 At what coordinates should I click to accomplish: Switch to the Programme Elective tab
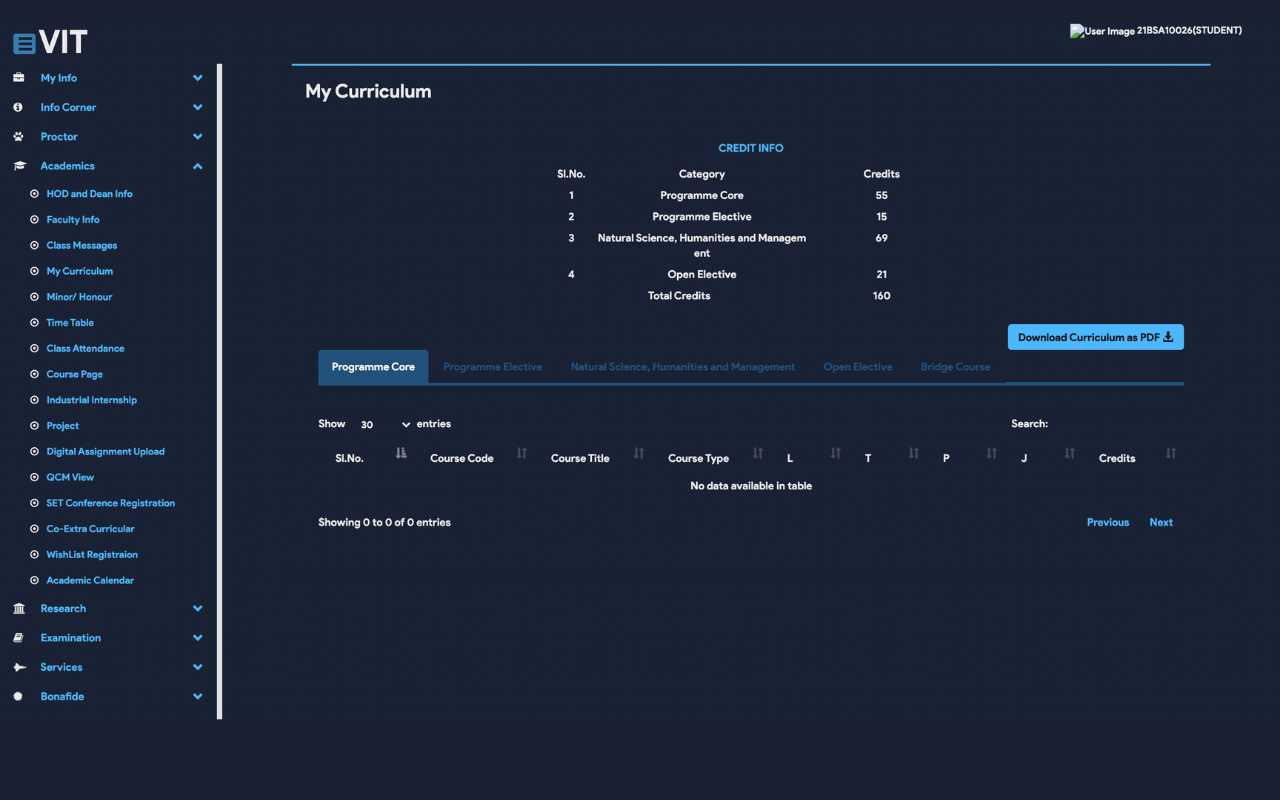(493, 366)
